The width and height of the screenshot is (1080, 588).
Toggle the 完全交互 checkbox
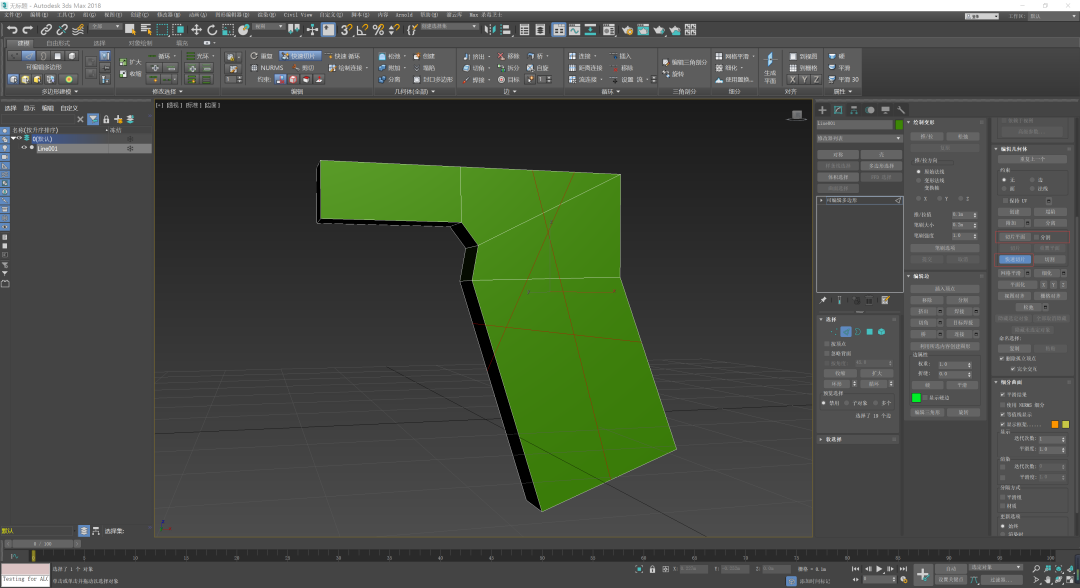coord(1012,369)
